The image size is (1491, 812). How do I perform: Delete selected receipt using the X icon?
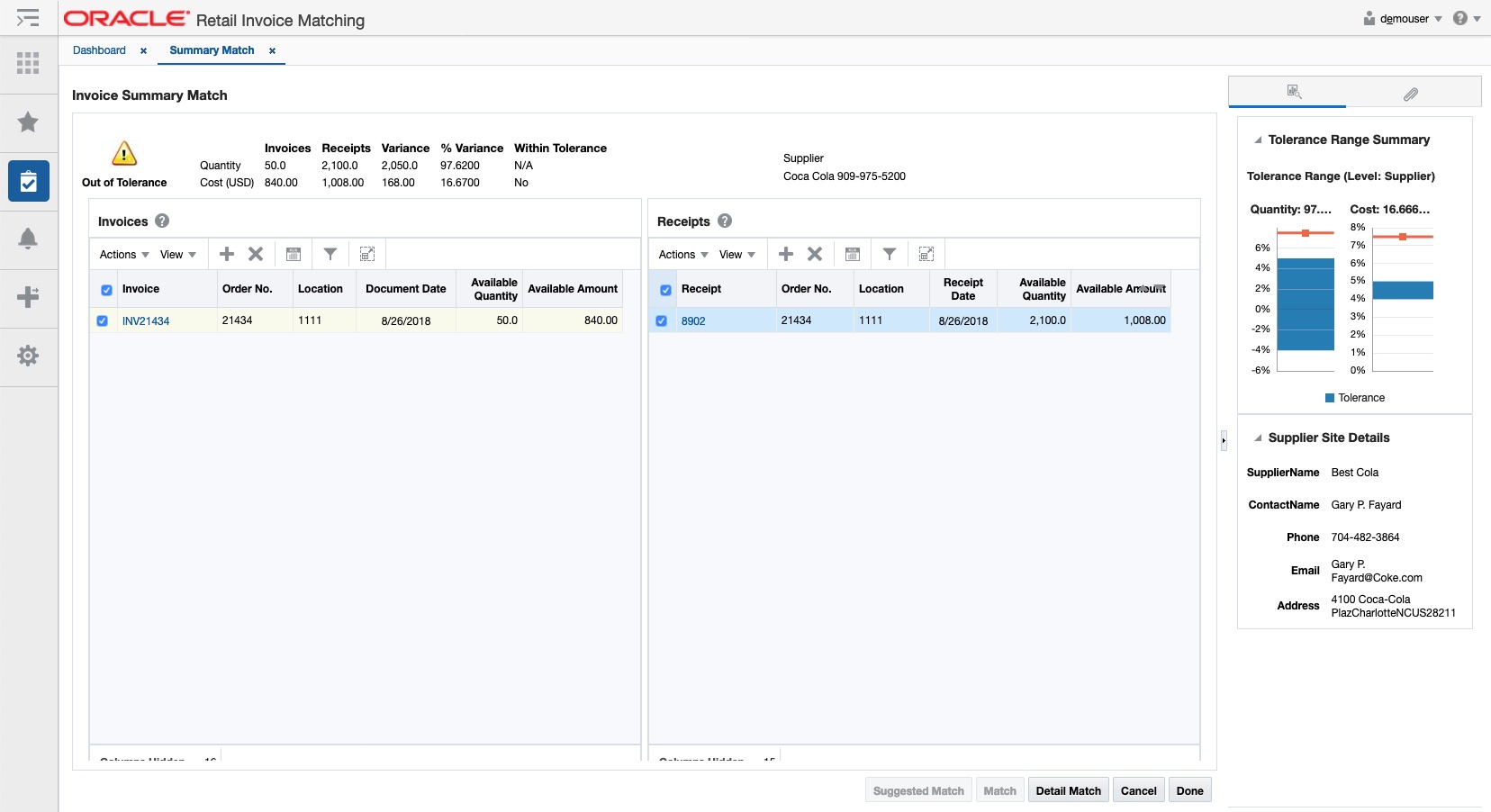pos(815,254)
